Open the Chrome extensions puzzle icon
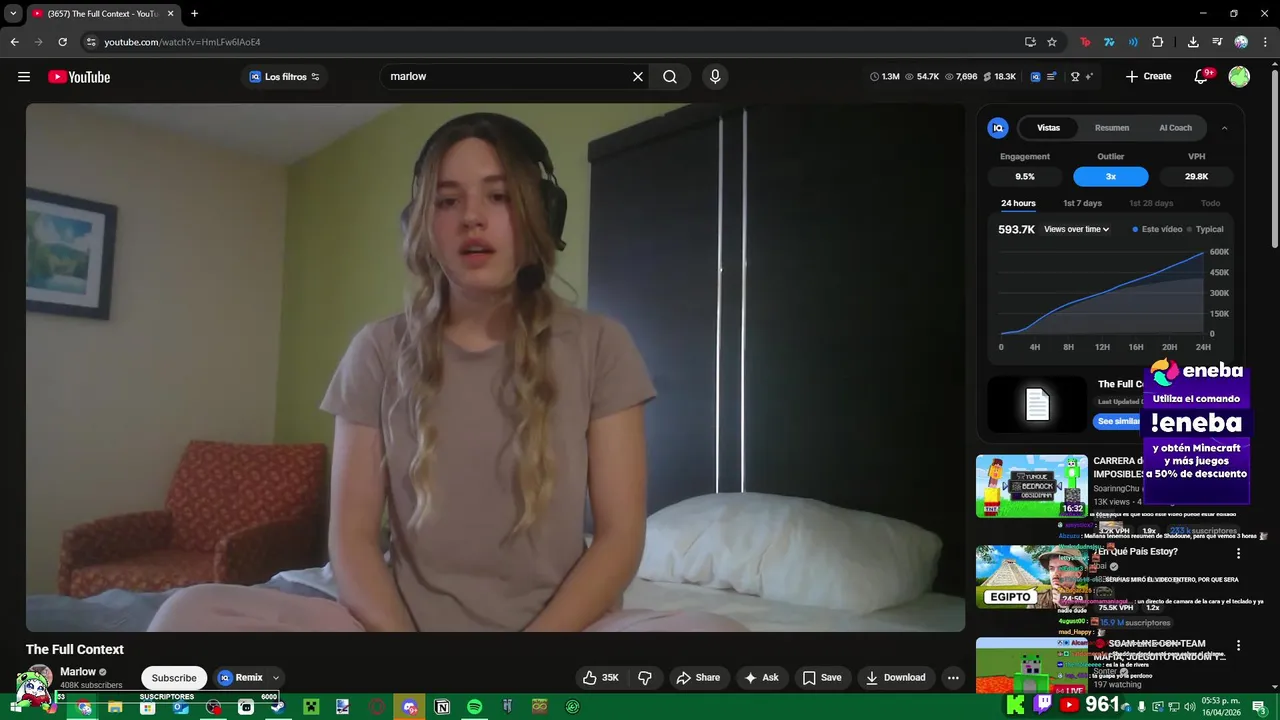Screen dimensions: 1280x720 (1158, 42)
